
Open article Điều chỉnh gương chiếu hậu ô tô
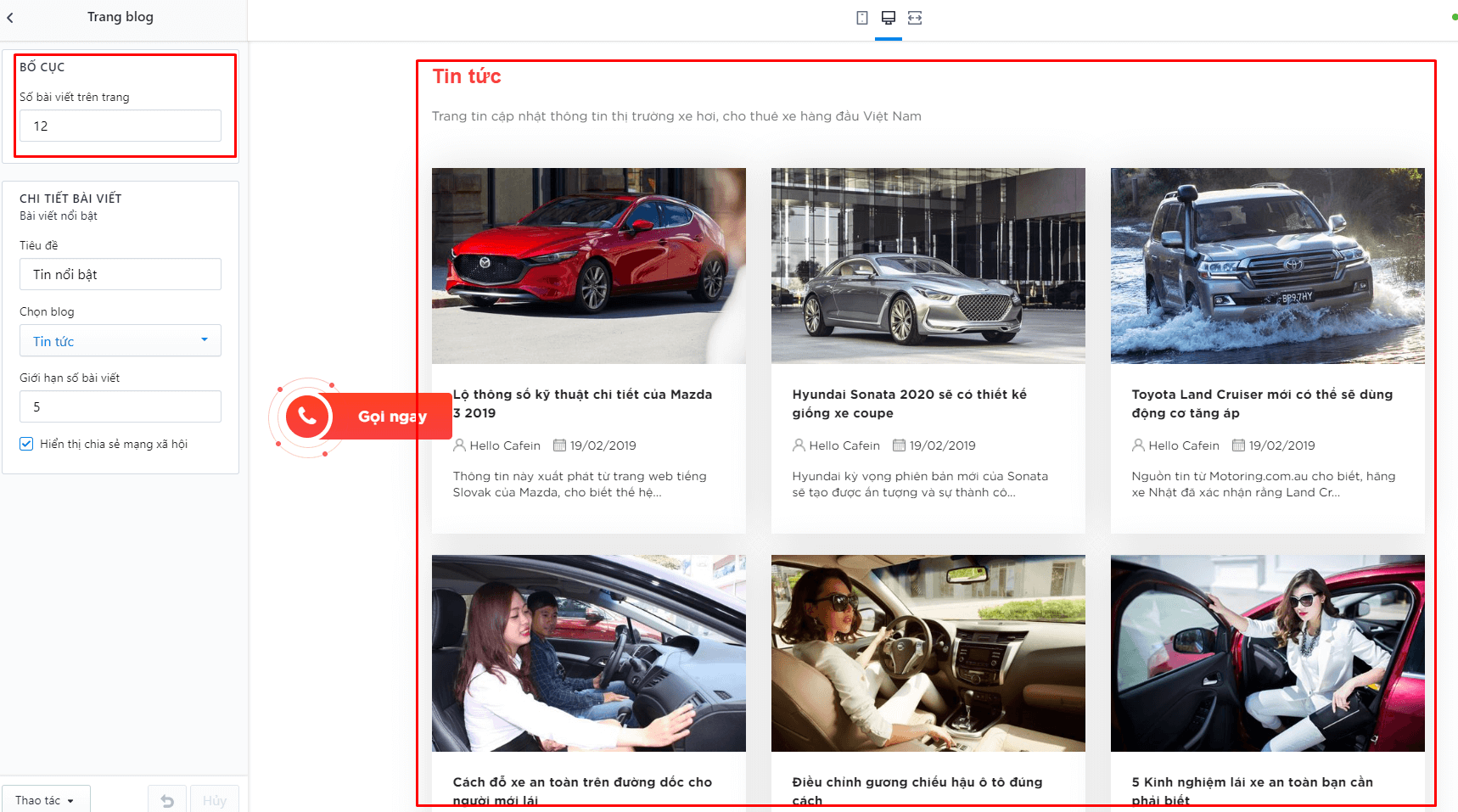[917, 791]
